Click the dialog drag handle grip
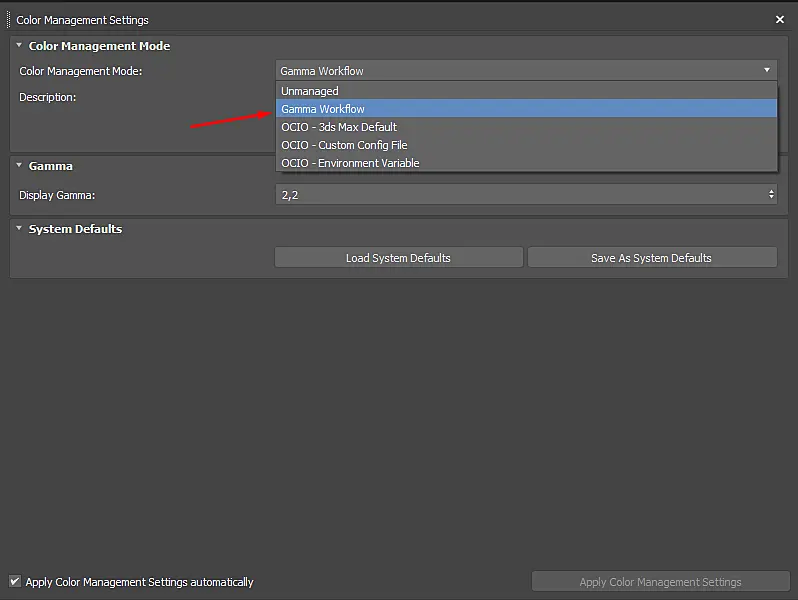This screenshot has width=798, height=600. click(9, 20)
